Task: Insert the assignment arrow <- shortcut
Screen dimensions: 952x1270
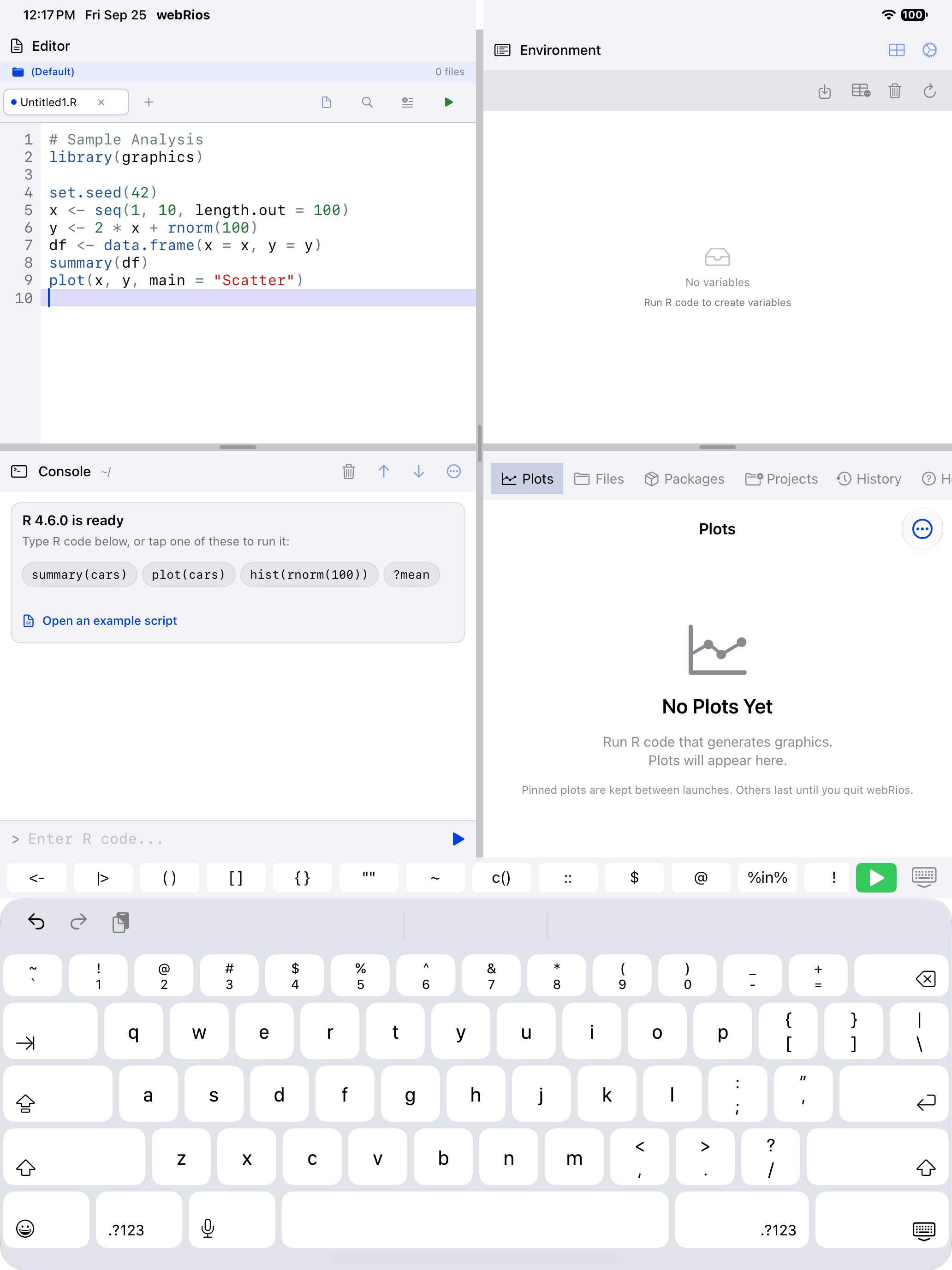Action: pyautogui.click(x=37, y=877)
